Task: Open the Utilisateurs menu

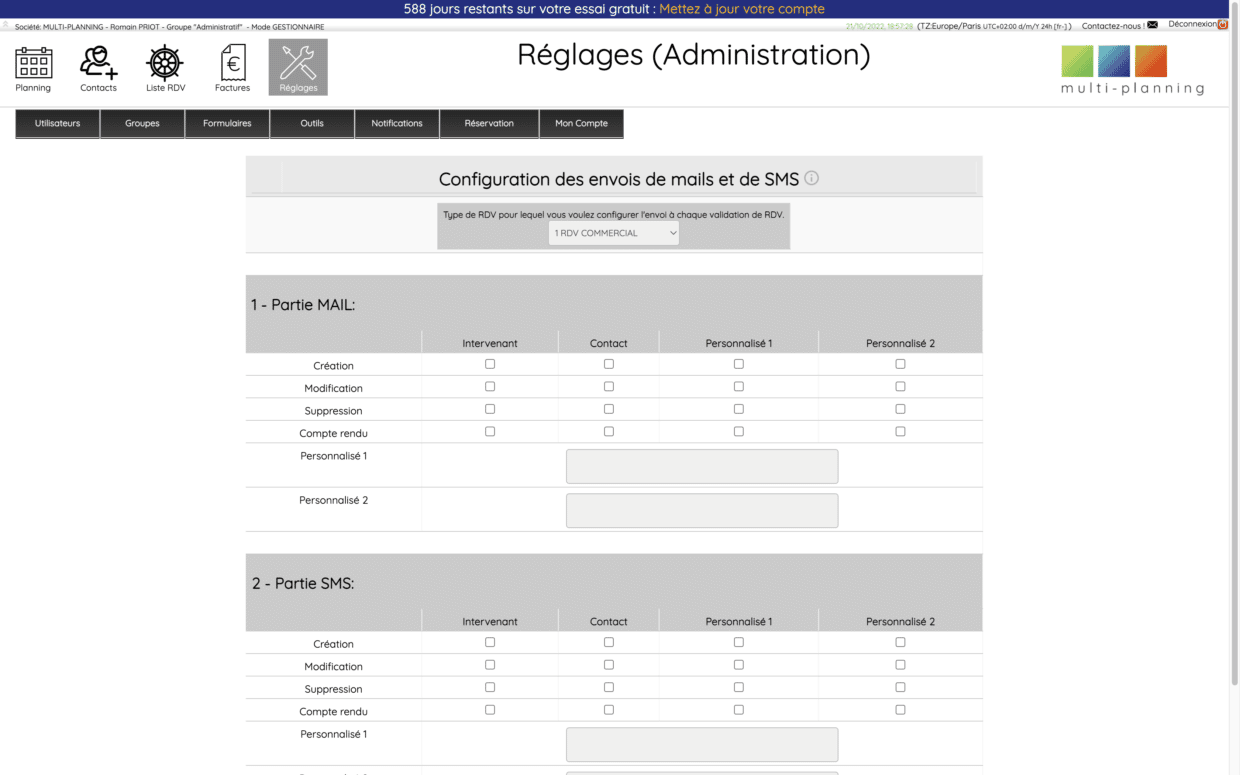Action: coord(57,124)
